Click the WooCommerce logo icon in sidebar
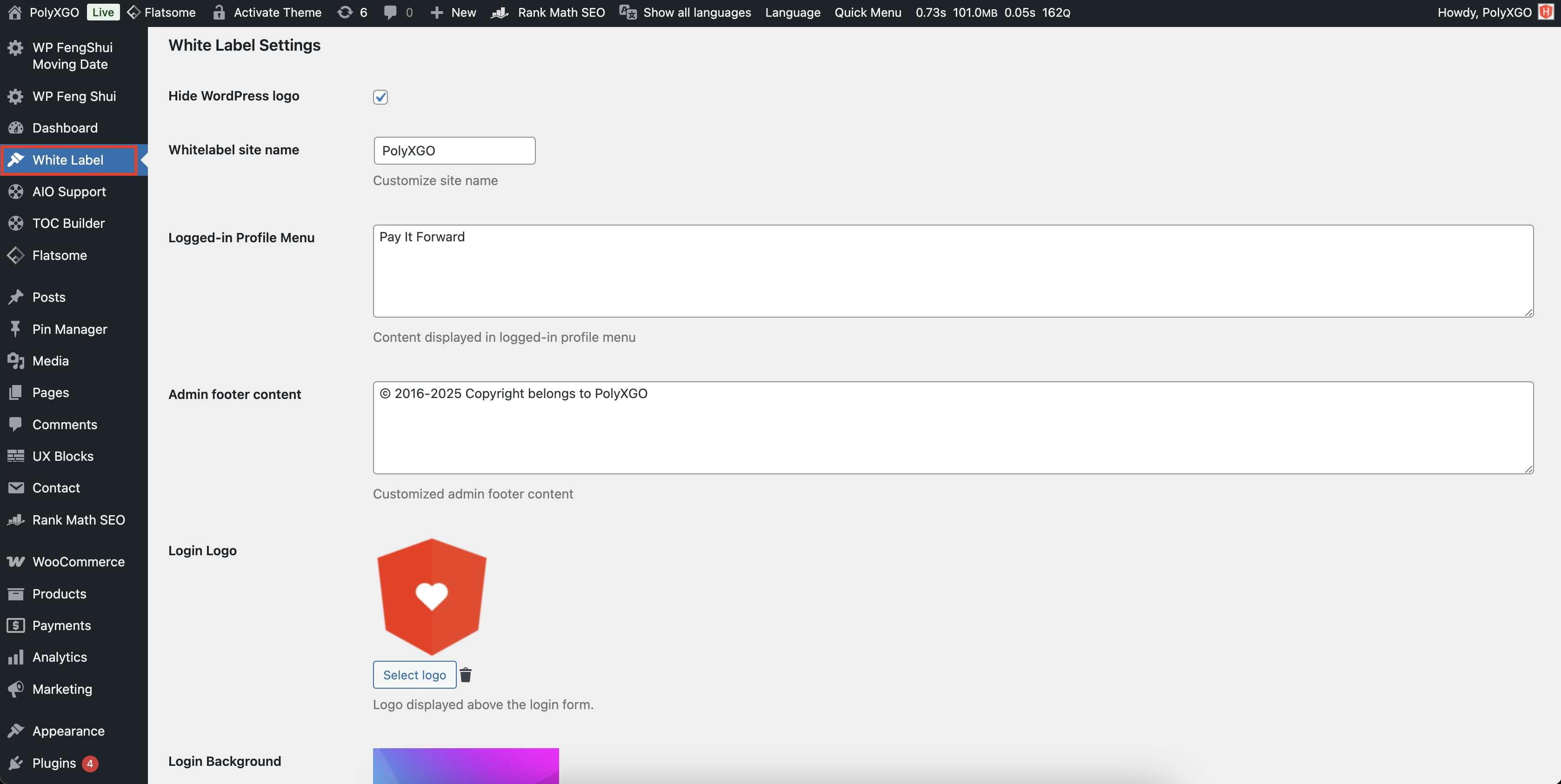This screenshot has width=1561, height=784. click(16, 562)
